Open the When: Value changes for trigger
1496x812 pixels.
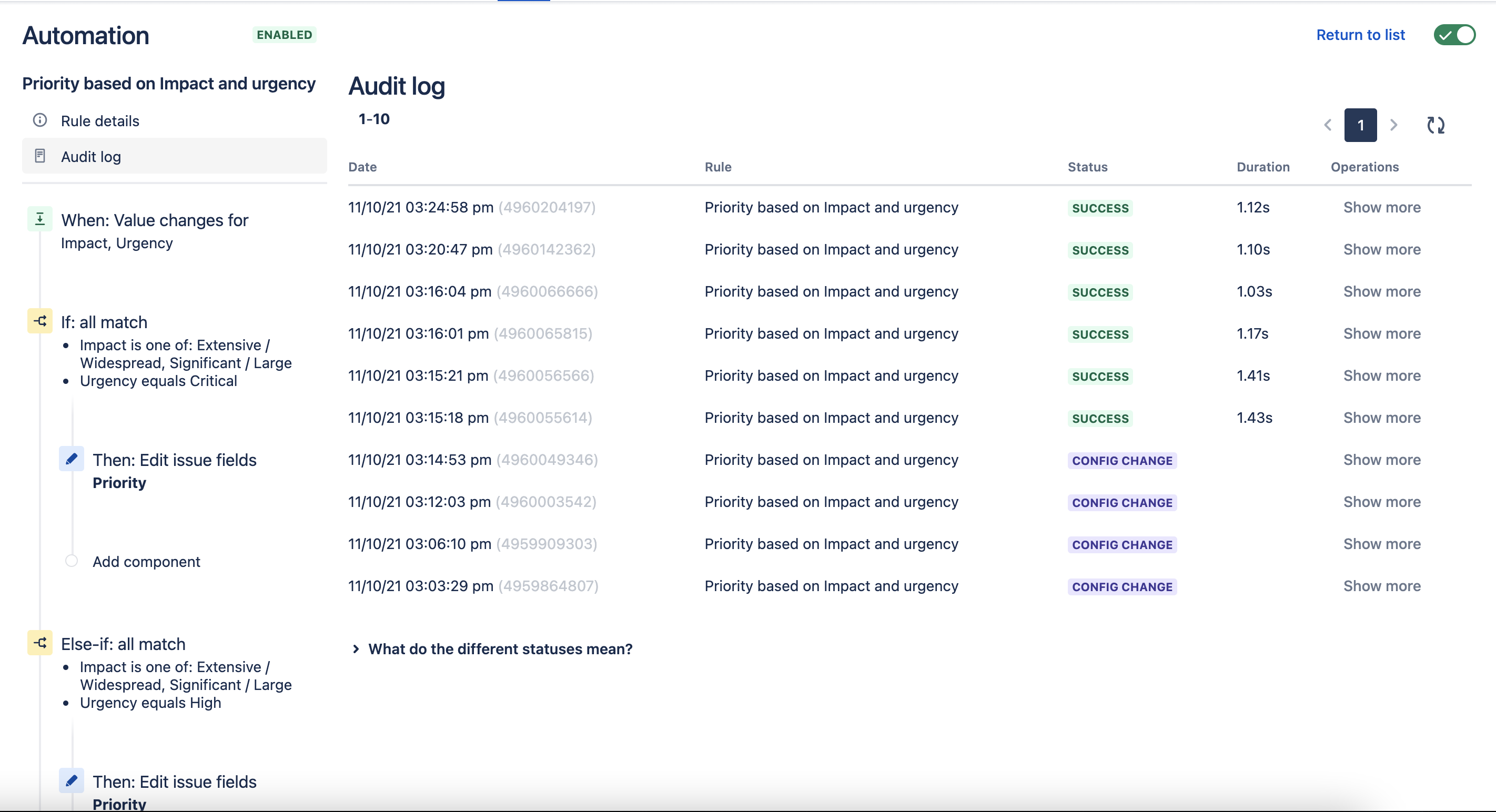tap(155, 230)
